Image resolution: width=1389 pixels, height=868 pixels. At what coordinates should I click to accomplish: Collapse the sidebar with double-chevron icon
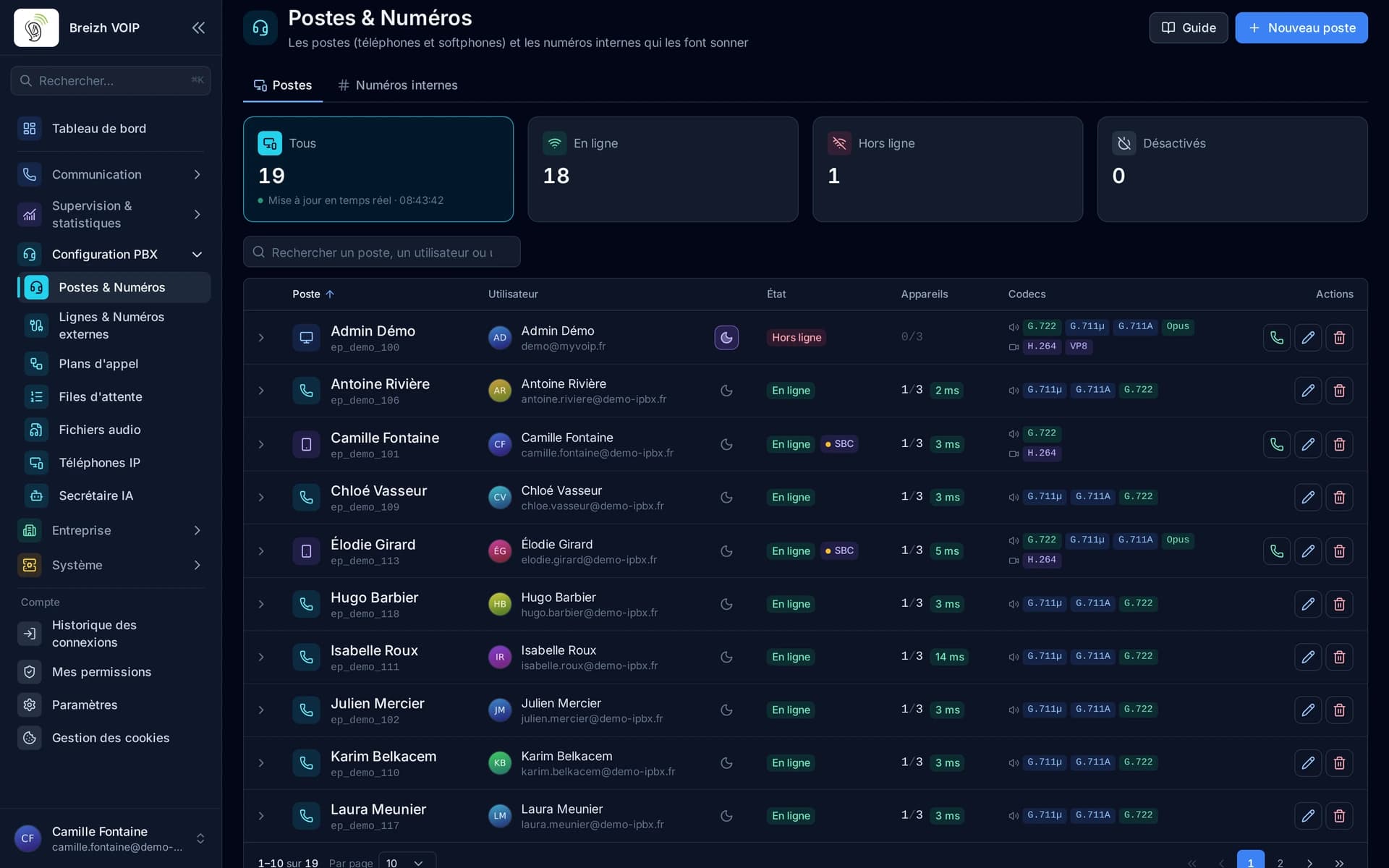(198, 27)
